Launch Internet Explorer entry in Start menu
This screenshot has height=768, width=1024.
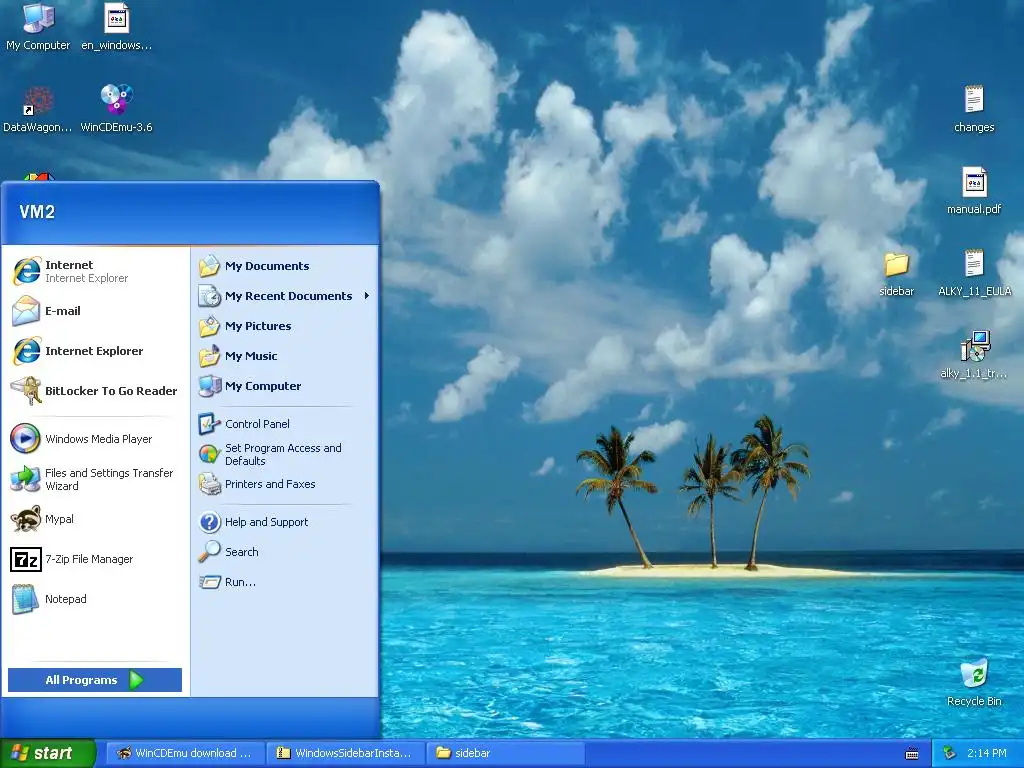[95, 351]
